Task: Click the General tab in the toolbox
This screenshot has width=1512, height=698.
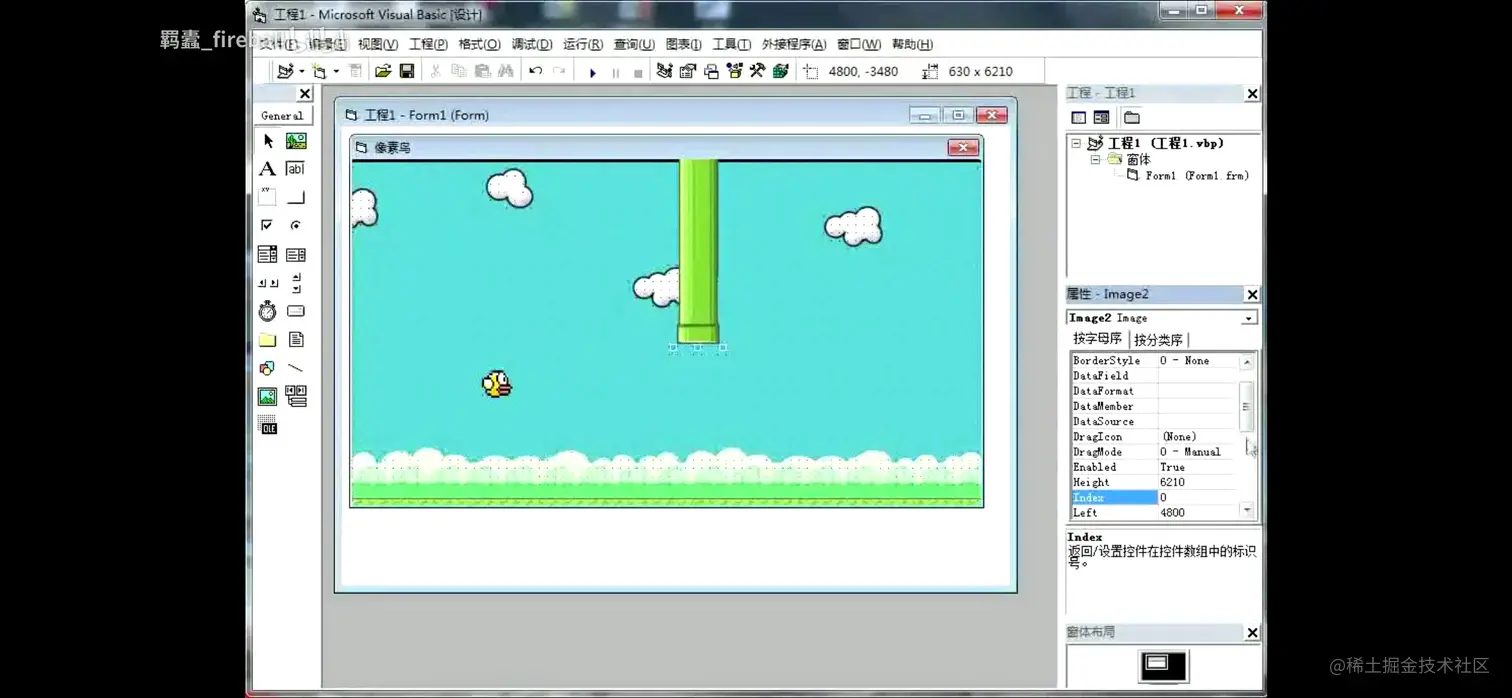Action: (x=282, y=116)
